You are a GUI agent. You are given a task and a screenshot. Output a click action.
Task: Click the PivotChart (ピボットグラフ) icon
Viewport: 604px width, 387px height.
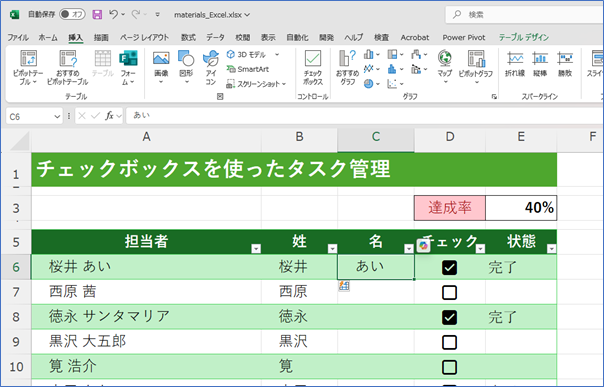[x=476, y=59]
